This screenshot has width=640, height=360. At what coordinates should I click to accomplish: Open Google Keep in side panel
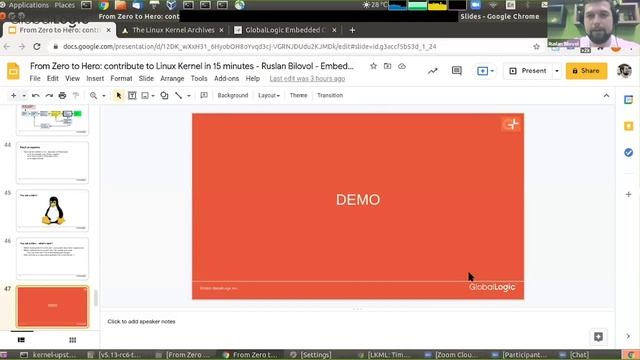(629, 126)
